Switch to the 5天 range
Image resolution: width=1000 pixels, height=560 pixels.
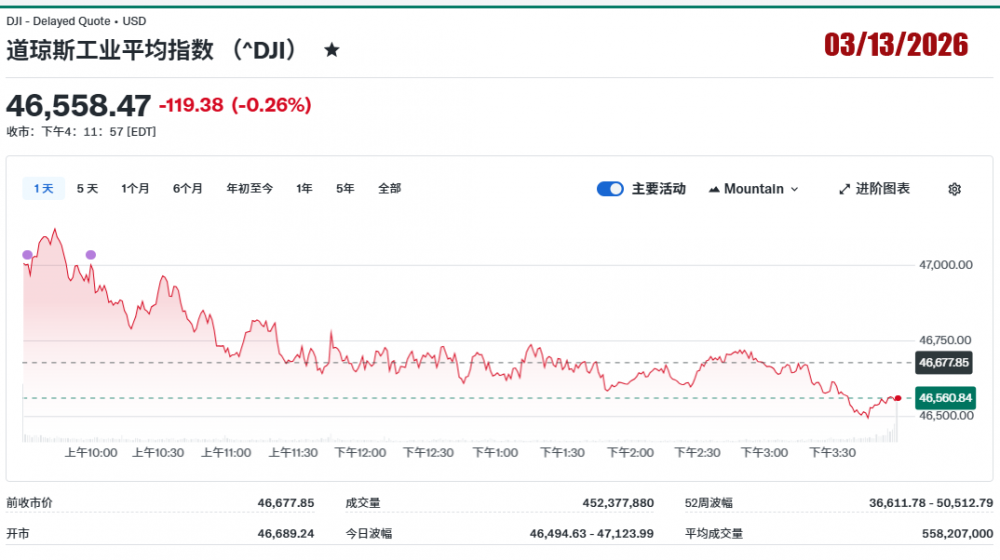point(87,188)
